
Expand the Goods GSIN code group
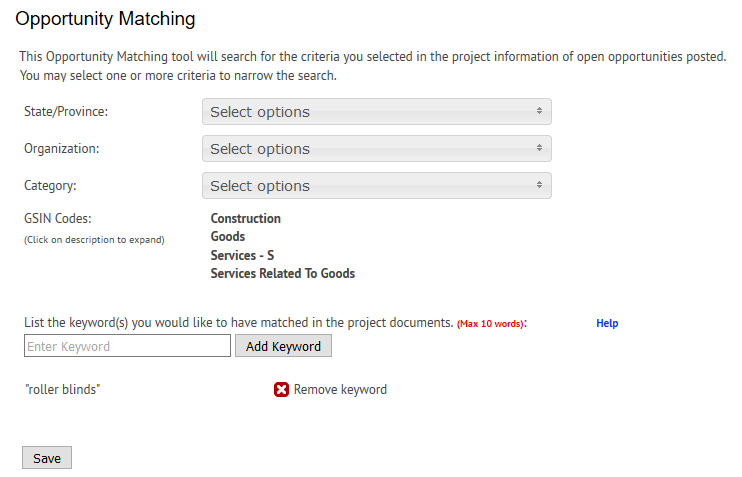point(228,237)
